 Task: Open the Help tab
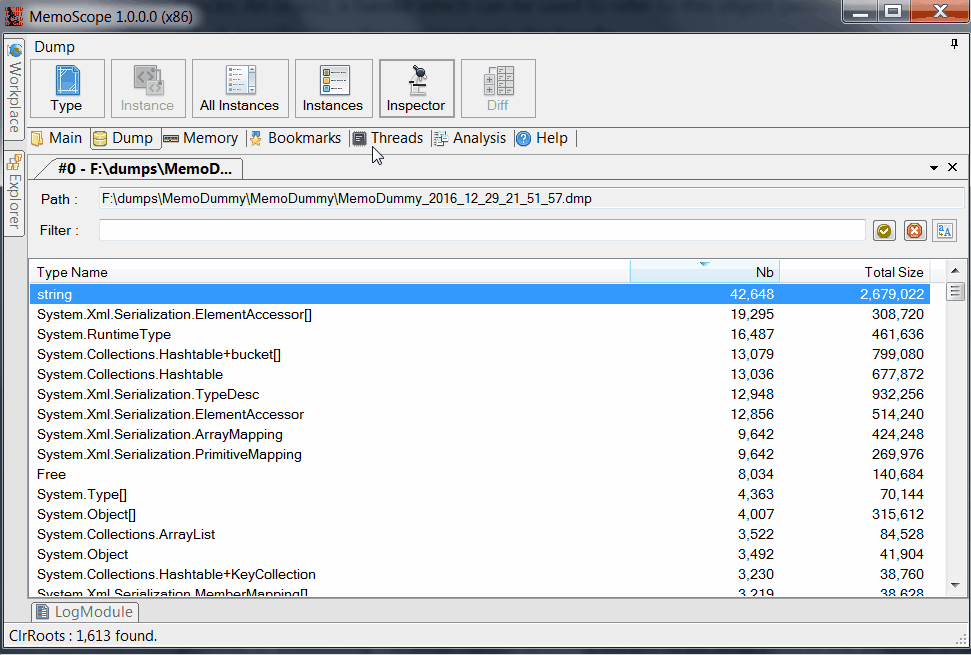tap(542, 138)
